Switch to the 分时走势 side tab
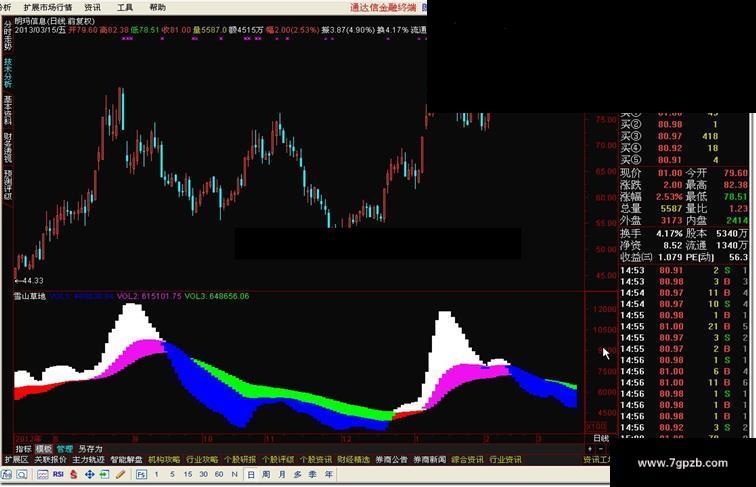 coord(8,35)
